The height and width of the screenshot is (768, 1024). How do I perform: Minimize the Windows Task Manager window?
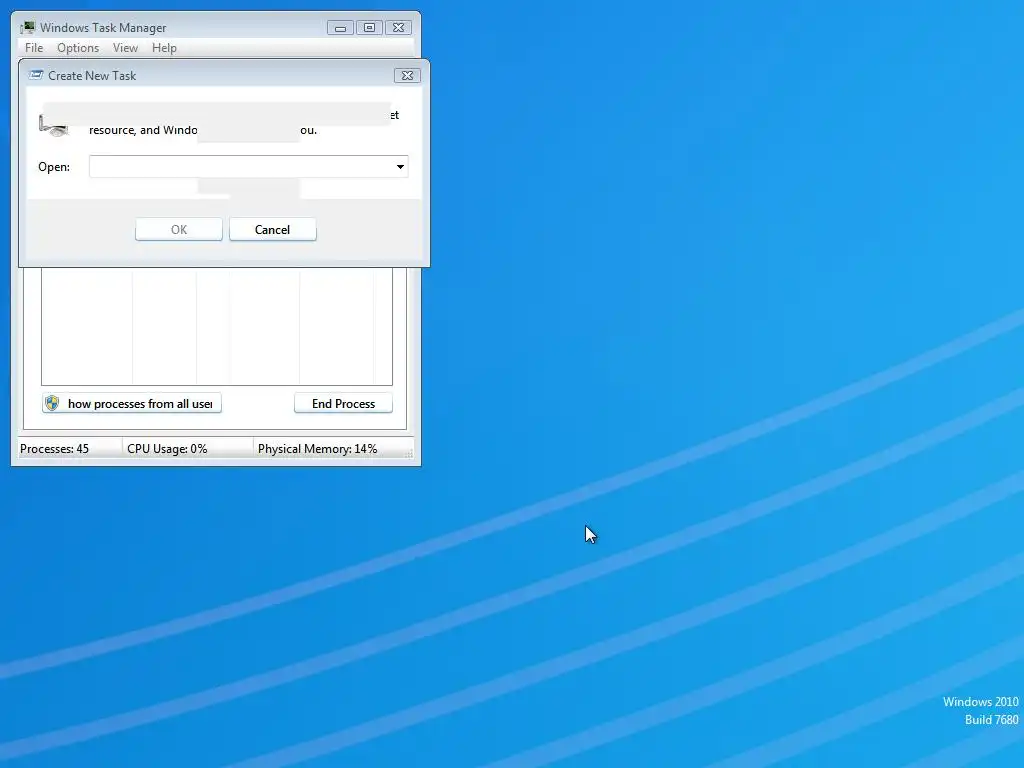[340, 27]
